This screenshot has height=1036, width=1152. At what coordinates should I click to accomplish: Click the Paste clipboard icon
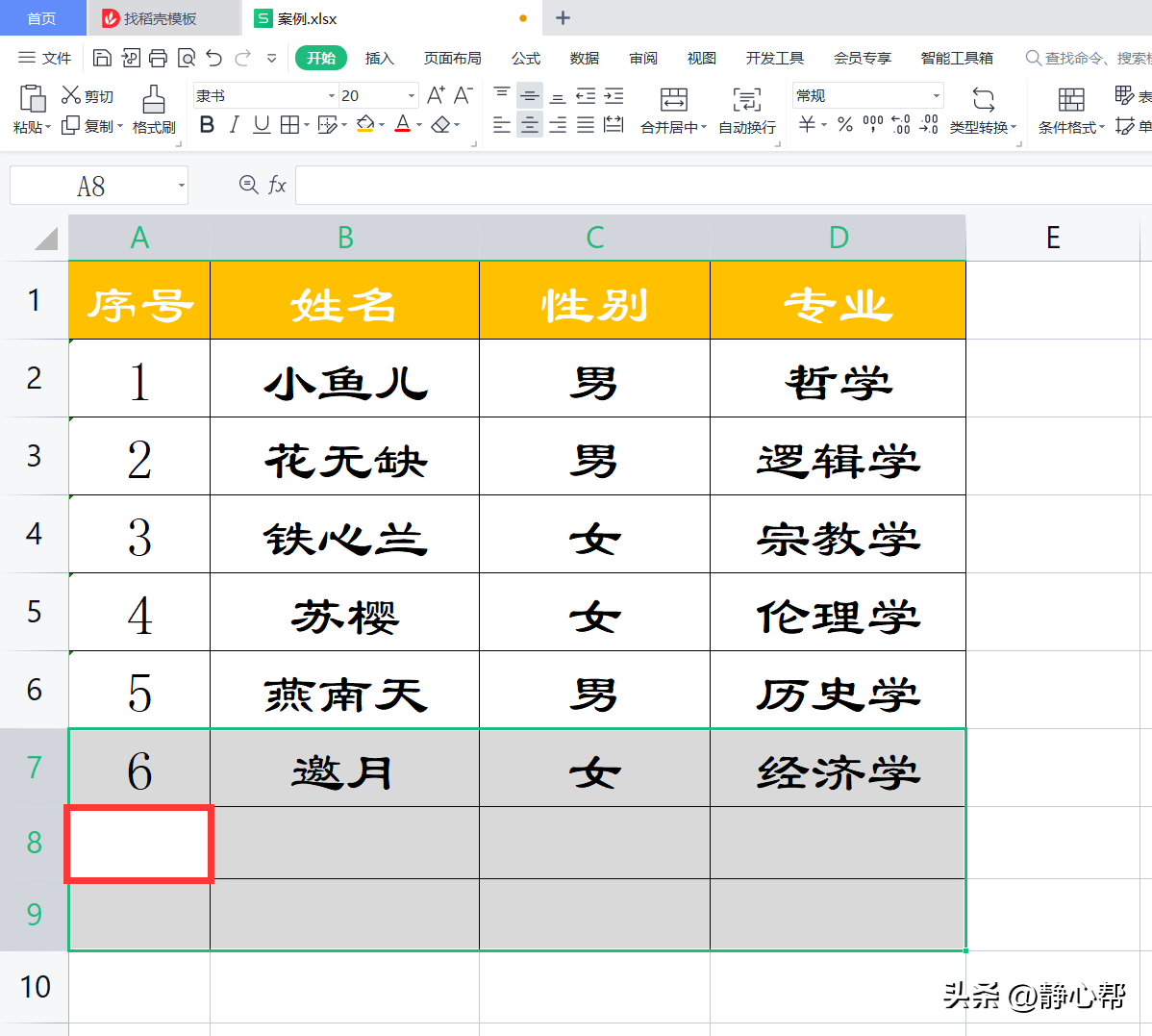coord(33,98)
